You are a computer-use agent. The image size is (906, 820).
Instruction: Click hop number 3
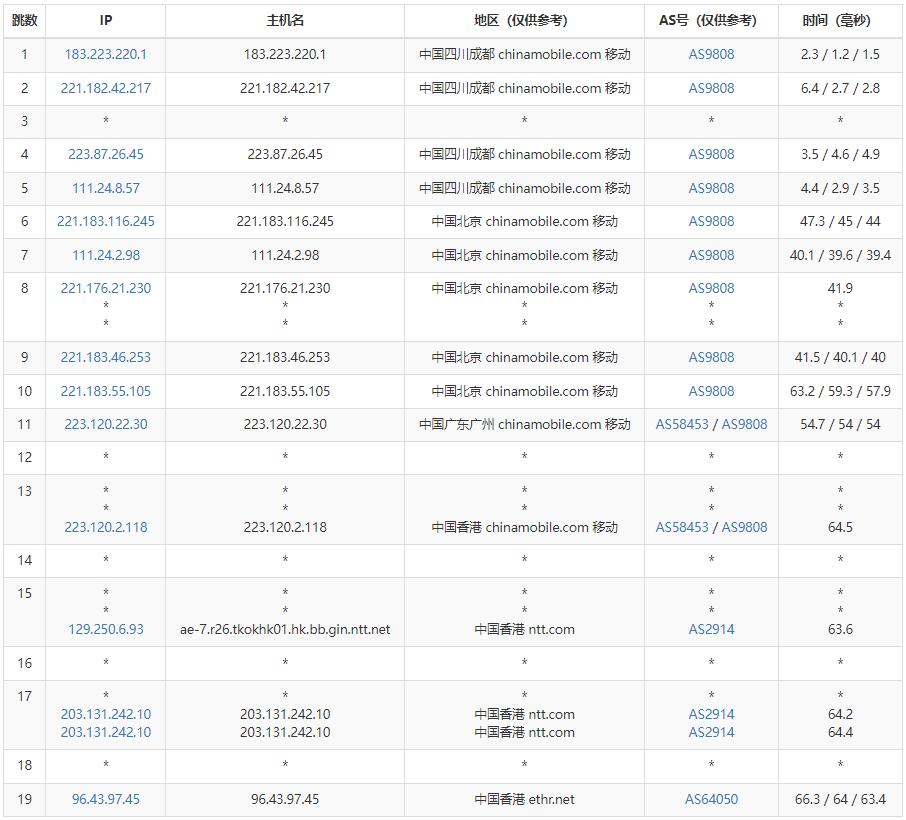tap(24, 121)
